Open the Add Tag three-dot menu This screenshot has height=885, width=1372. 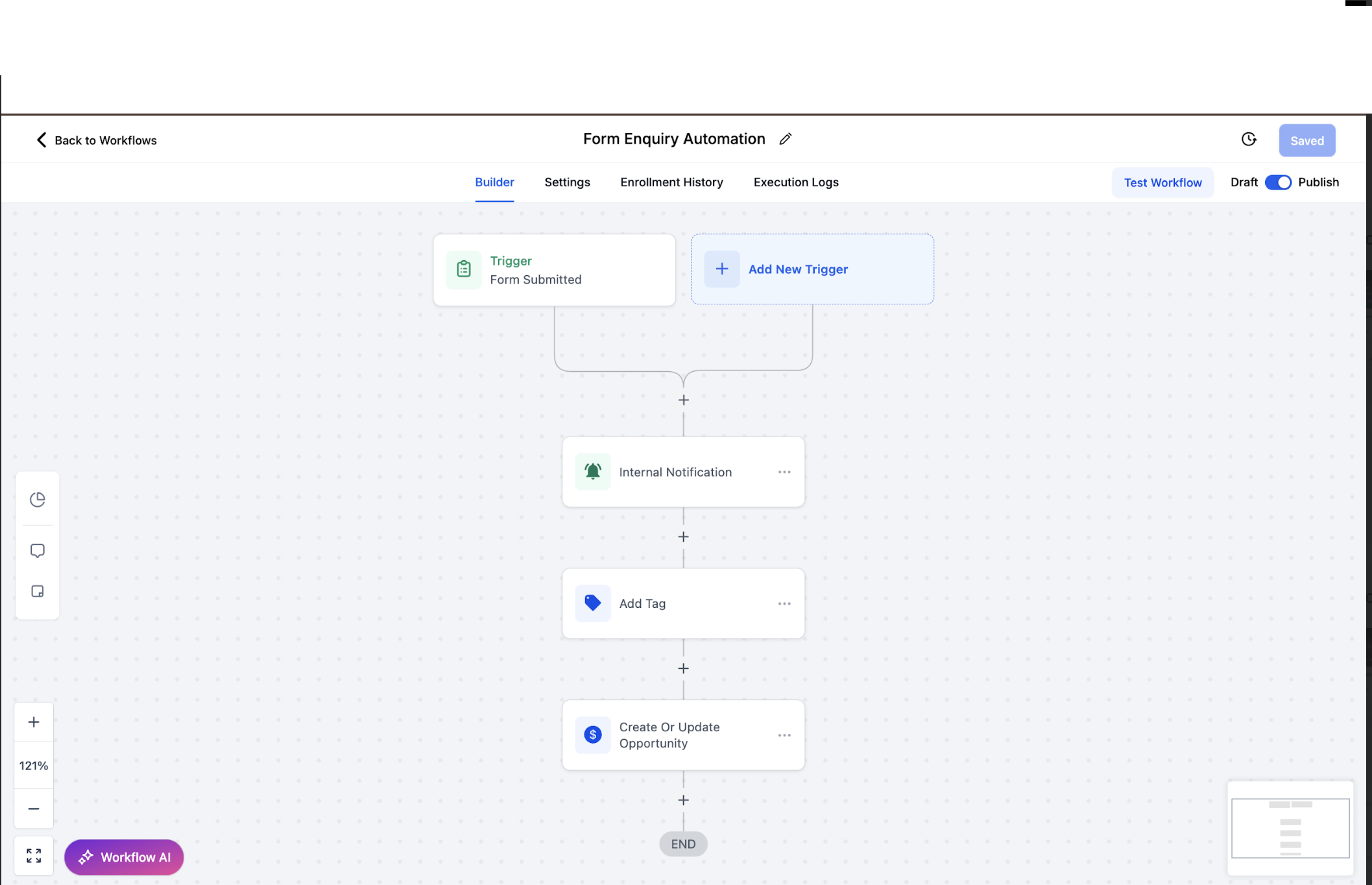tap(784, 603)
